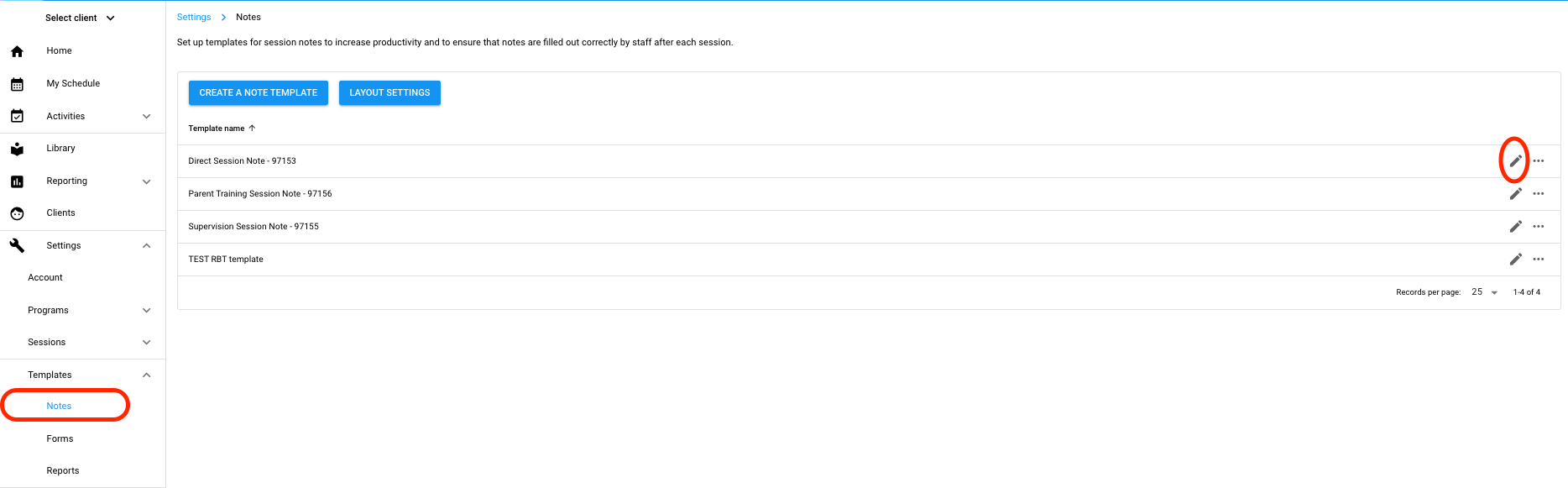The height and width of the screenshot is (488, 1568).
Task: Open three-dot menu for Supervision Session Note
Action: (1538, 227)
